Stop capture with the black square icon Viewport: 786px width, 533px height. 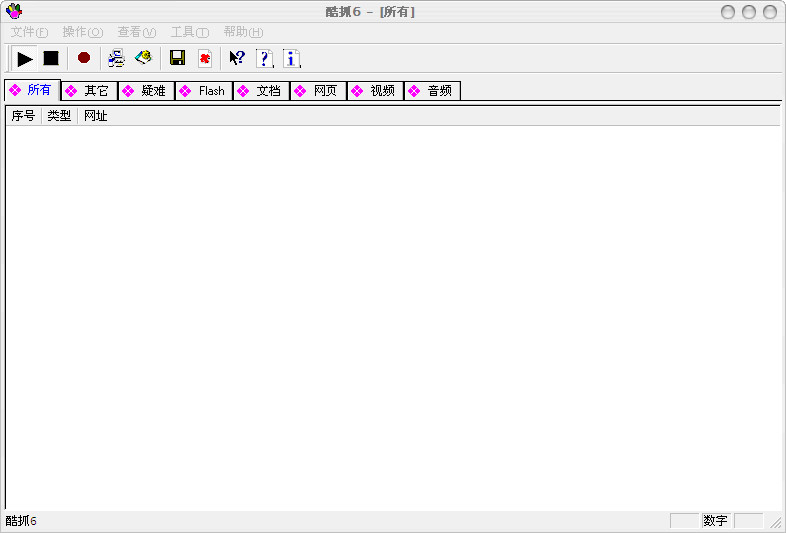51,59
